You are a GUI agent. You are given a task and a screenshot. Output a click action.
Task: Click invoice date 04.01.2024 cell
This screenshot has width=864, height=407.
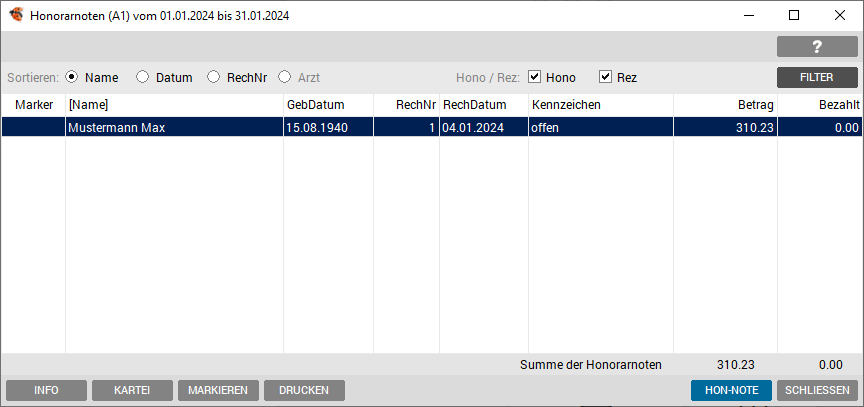pos(484,128)
